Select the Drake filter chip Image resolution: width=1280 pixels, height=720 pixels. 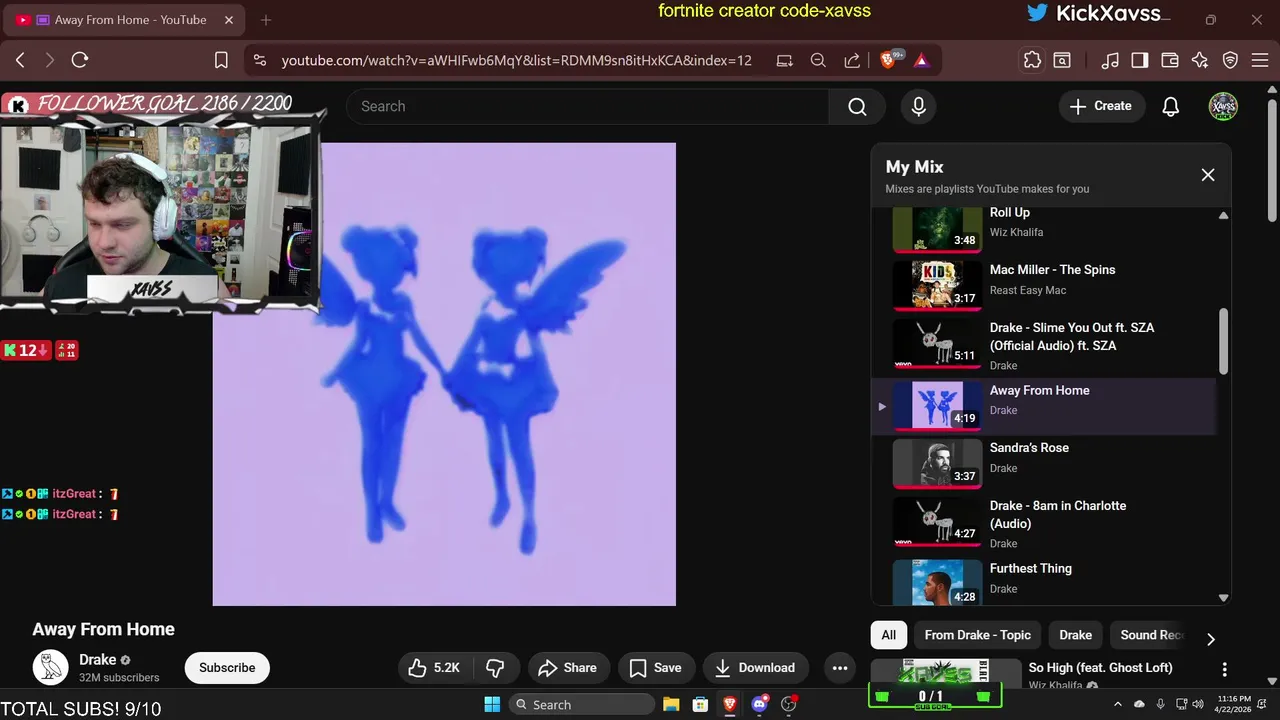[x=1076, y=635]
